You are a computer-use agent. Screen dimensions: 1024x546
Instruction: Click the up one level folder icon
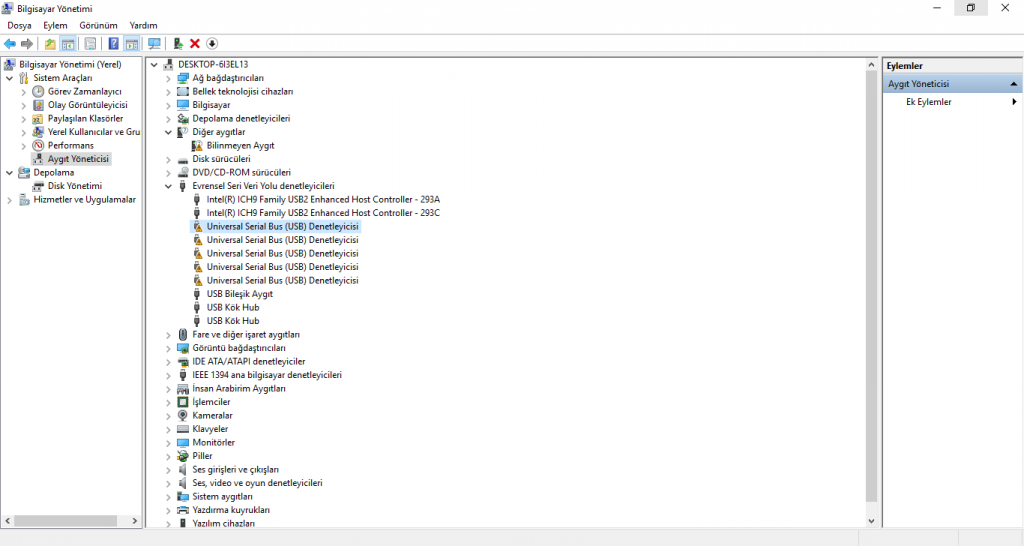tap(50, 44)
